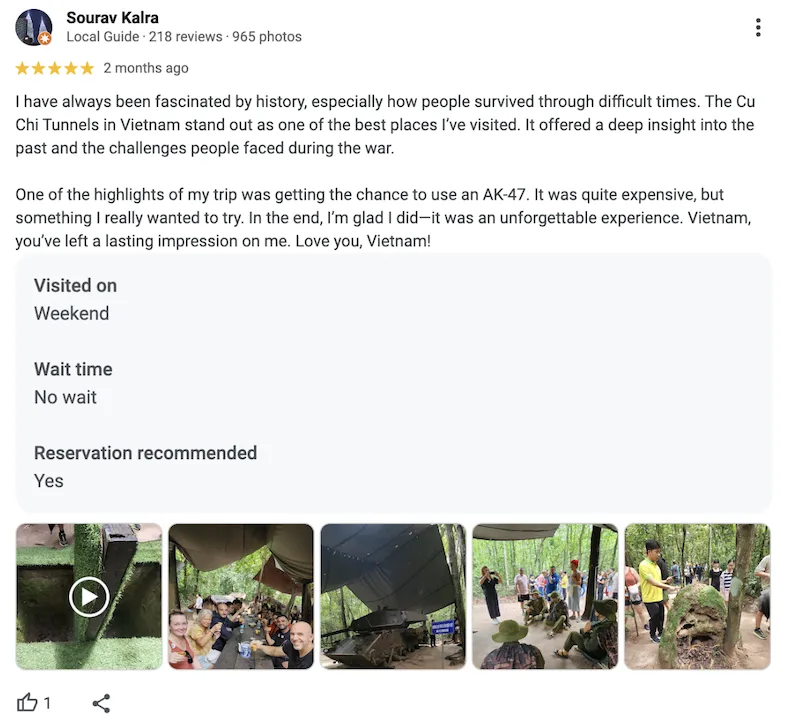Open reviewer name Sourav Kalra link
This screenshot has height=721, width=800.
pyautogui.click(x=112, y=18)
